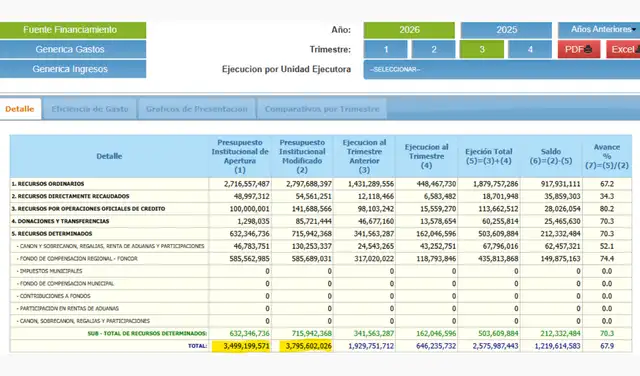Click Donaciones value 85,721,444
The image size is (640, 376).
pyautogui.click(x=313, y=221)
